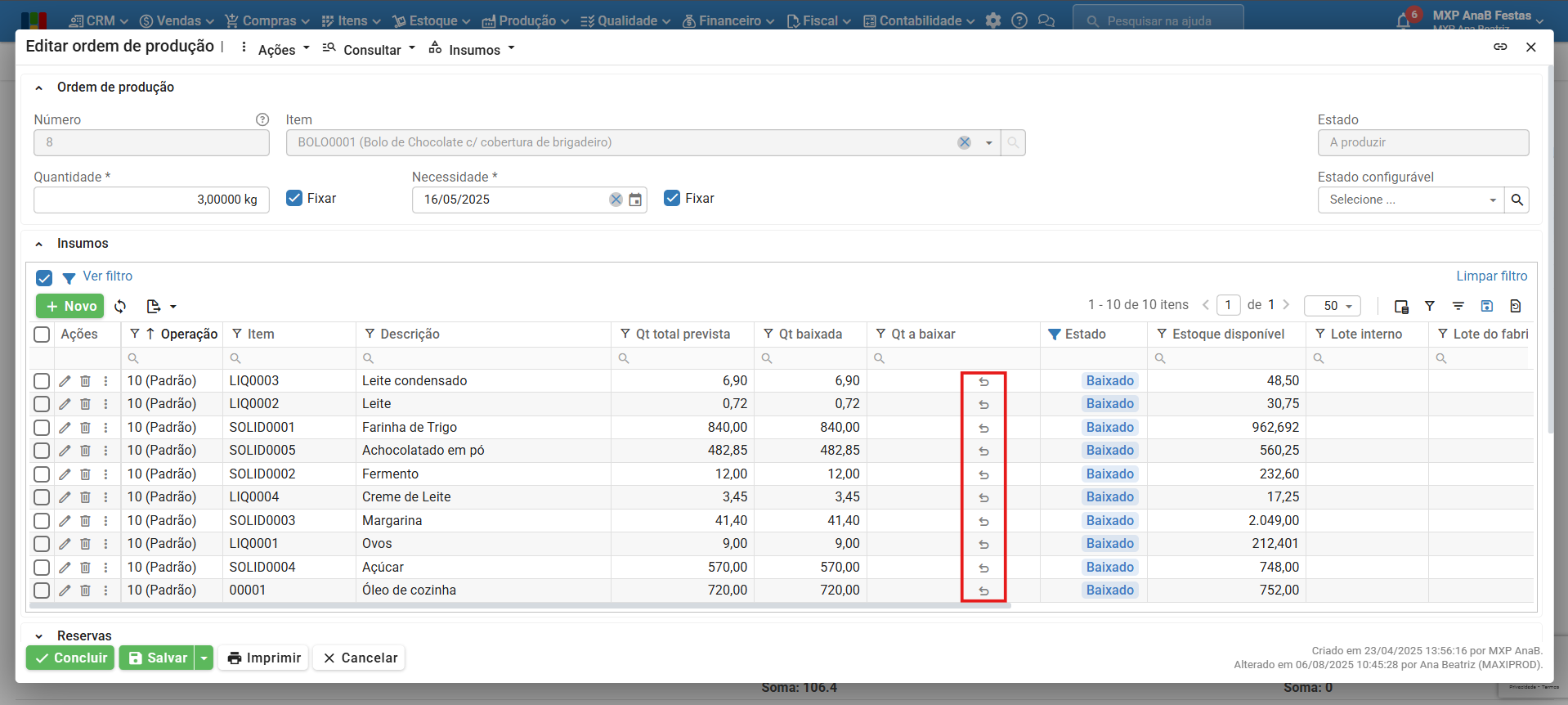Screen dimensions: 1568x705
Task: Open the Insumos menu in header
Action: (x=473, y=50)
